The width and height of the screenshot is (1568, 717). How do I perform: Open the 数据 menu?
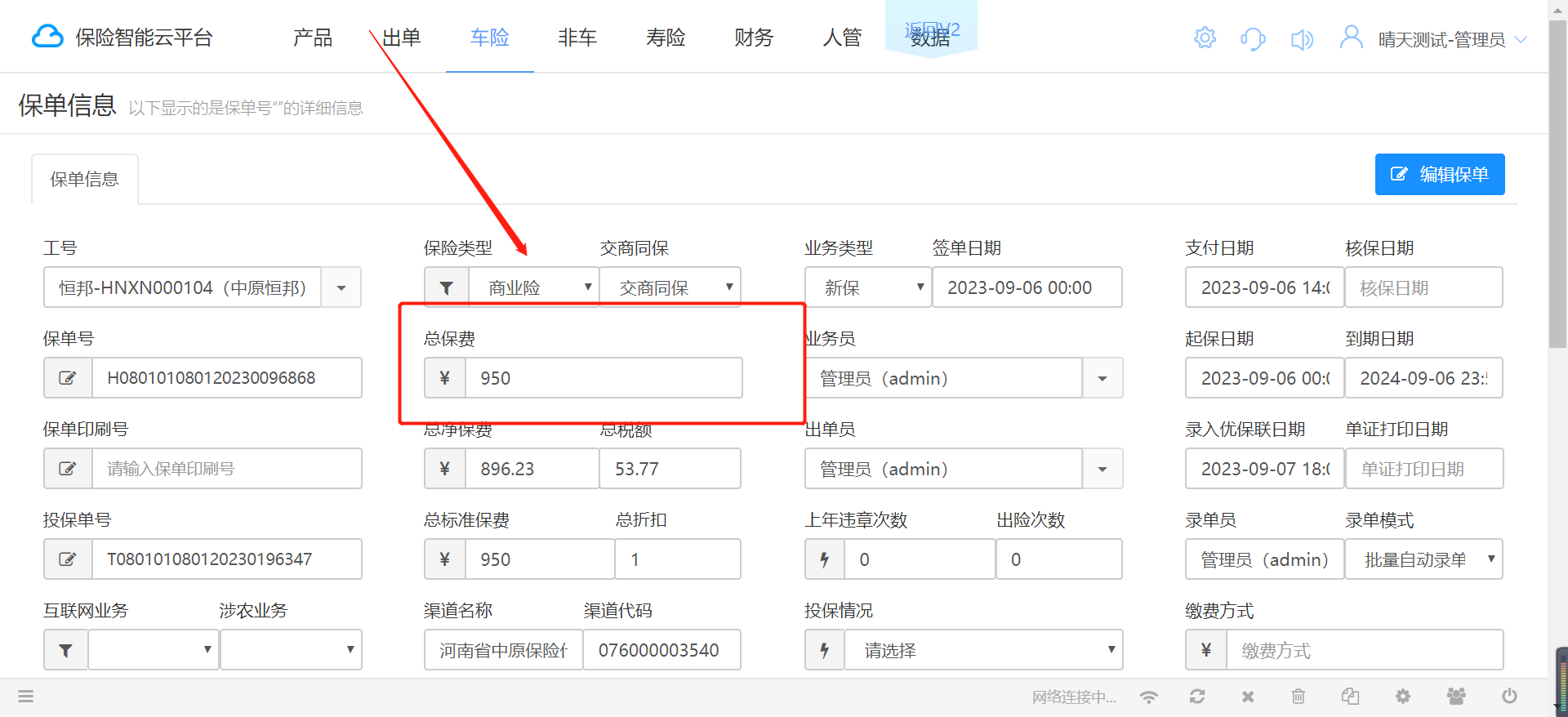[x=931, y=38]
